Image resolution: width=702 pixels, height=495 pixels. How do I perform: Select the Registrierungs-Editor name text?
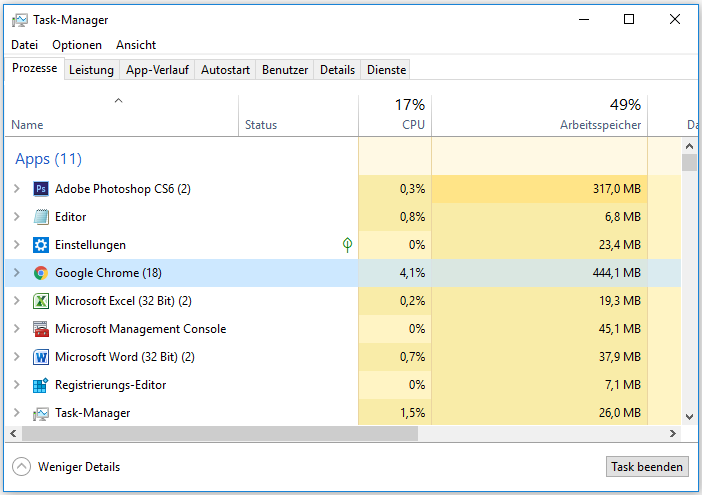click(x=111, y=385)
